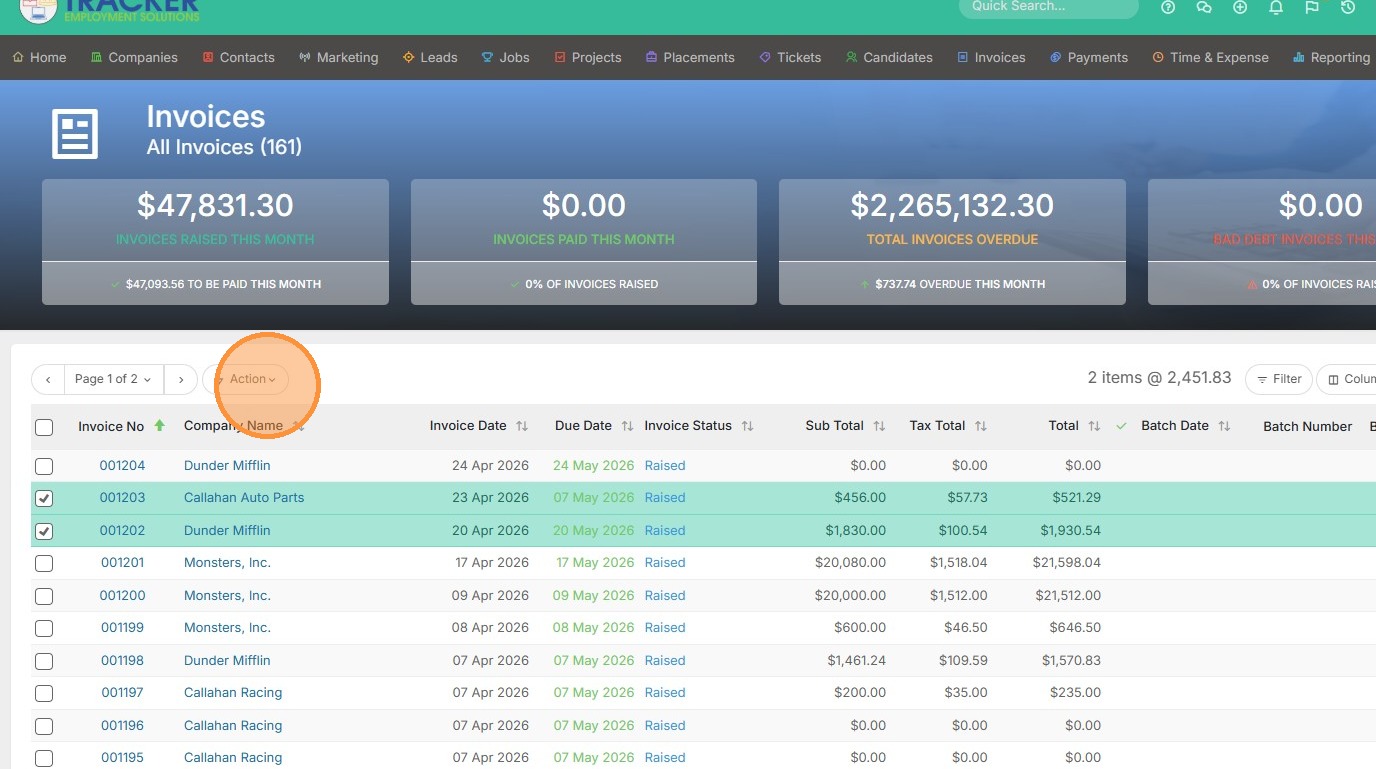
Task: Sort by Invoice Date arrows
Action: (x=522, y=426)
